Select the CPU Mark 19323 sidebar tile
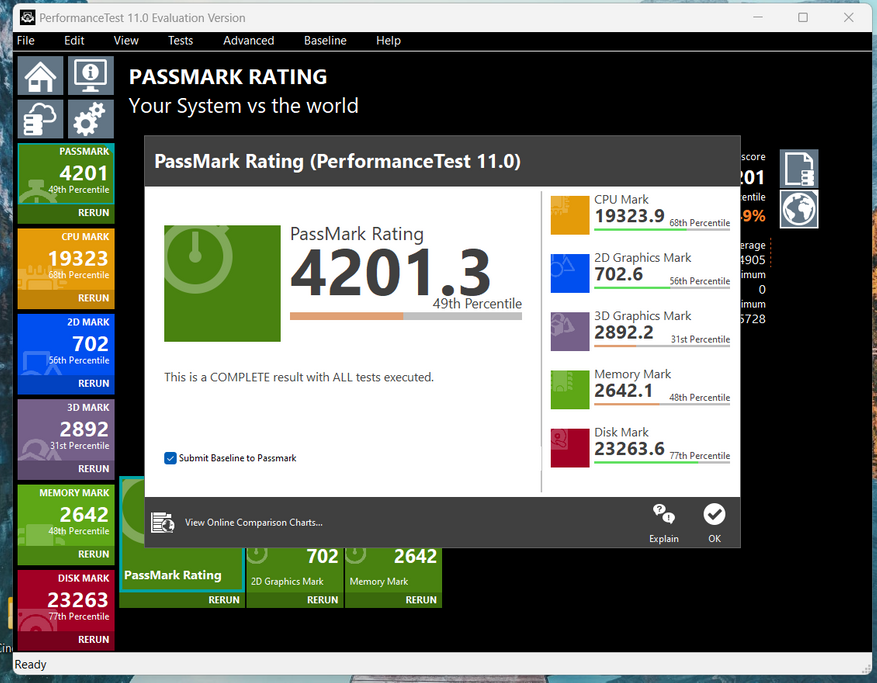877x683 pixels. 66,259
